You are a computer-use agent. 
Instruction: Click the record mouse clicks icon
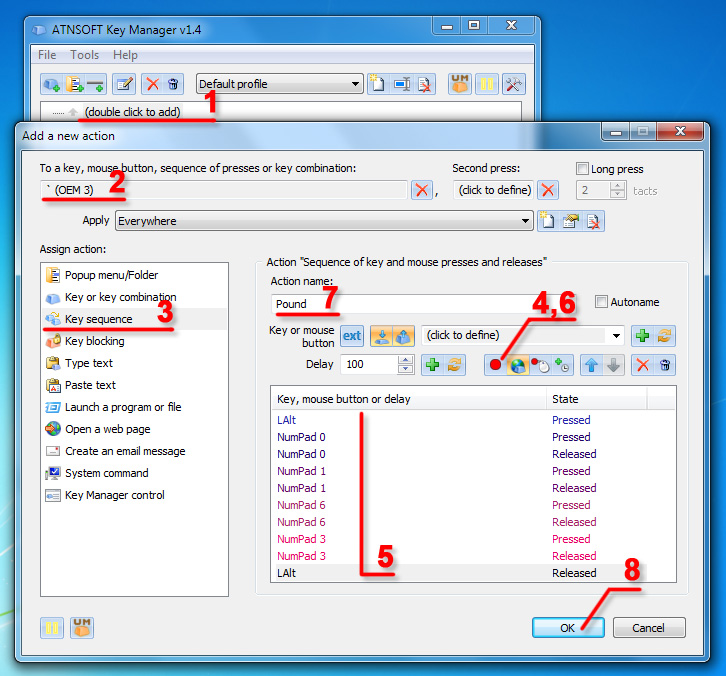pyautogui.click(x=540, y=365)
